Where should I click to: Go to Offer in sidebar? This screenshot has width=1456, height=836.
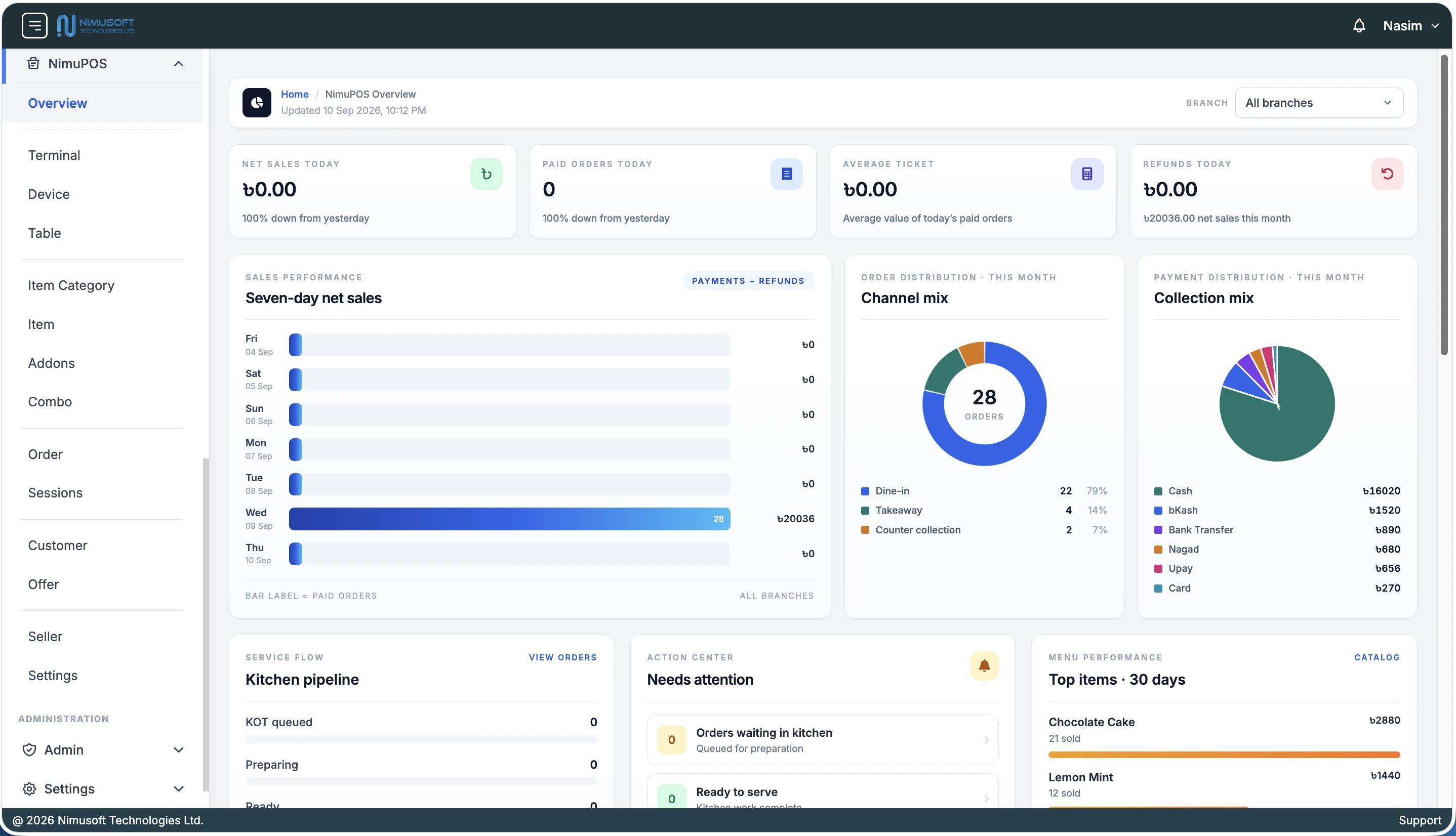(x=43, y=584)
